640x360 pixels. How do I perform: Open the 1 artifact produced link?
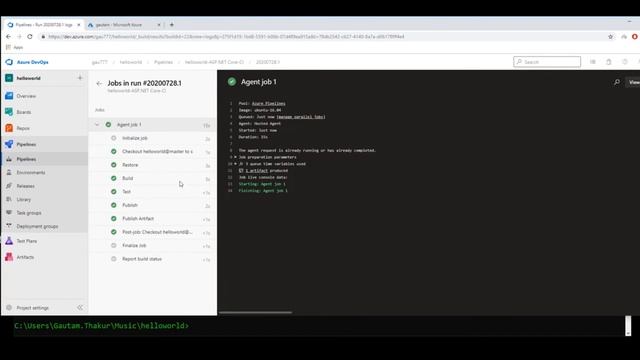pos(257,171)
